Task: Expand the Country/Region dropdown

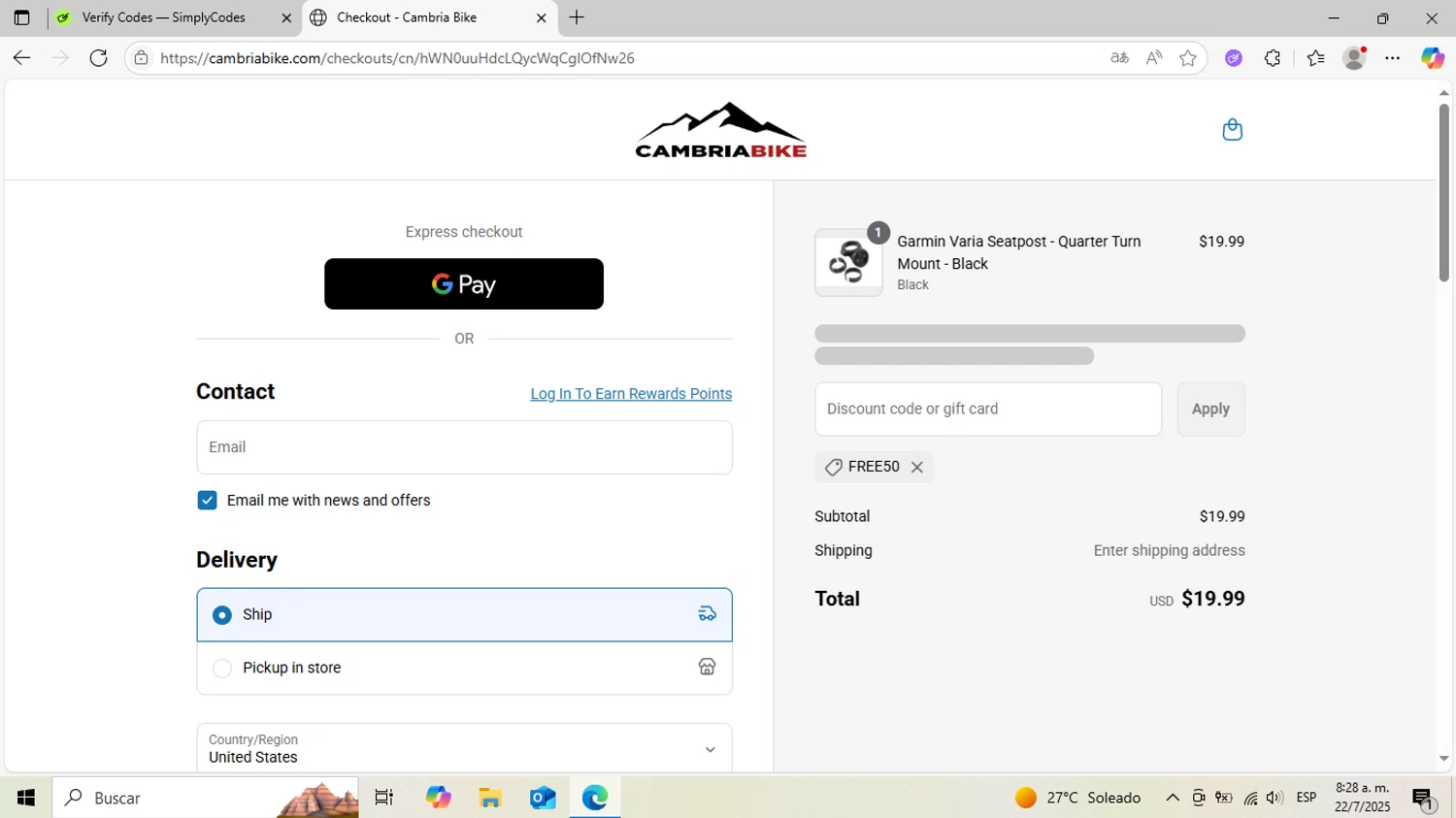Action: point(464,748)
